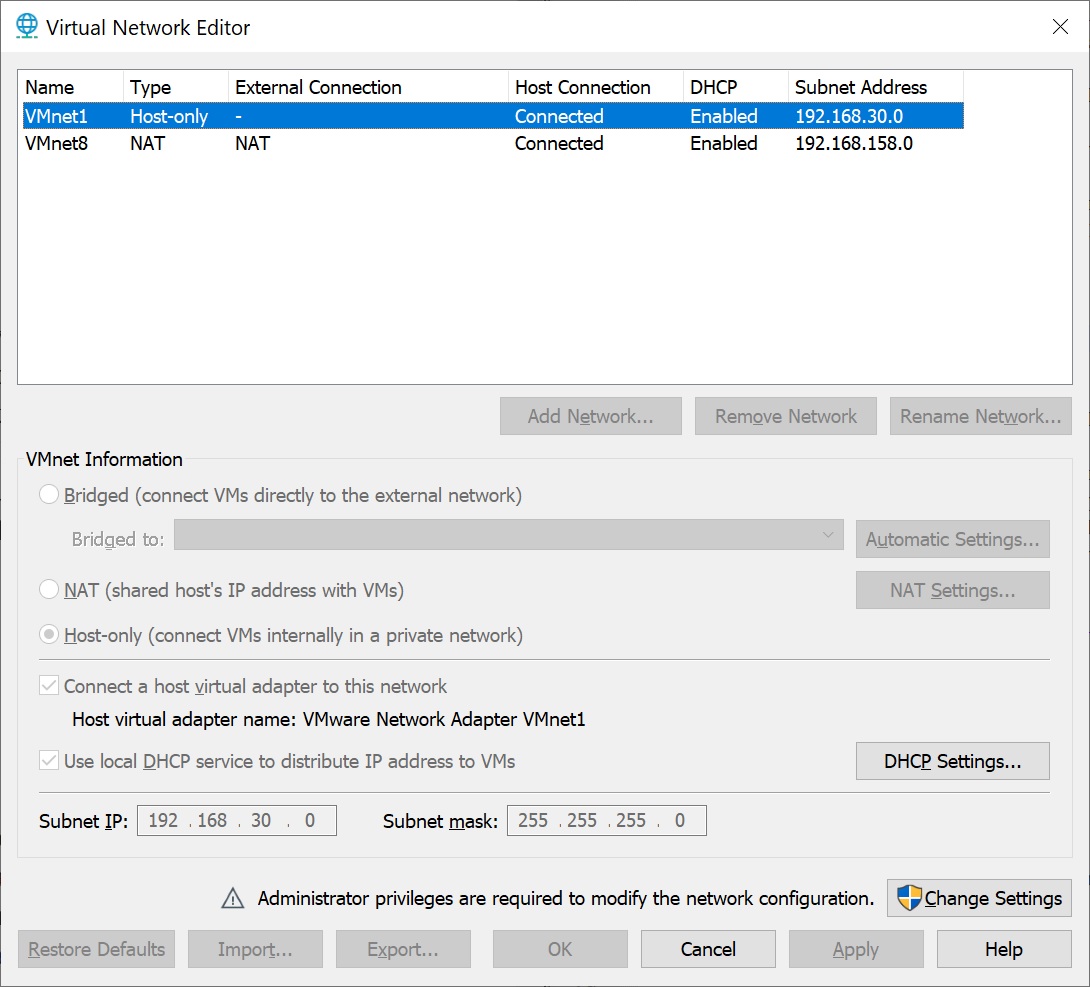Click the Subnet IP input field
Image resolution: width=1090 pixels, height=987 pixels.
point(236,820)
